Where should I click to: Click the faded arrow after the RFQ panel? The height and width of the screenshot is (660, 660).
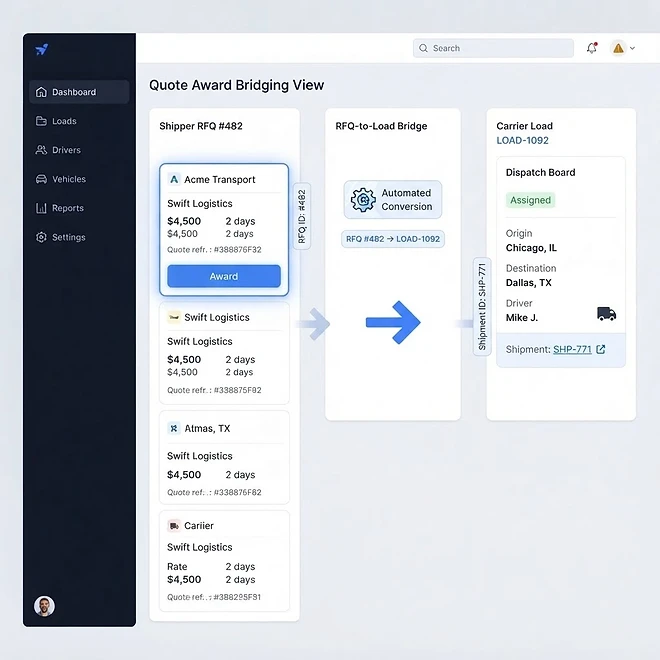pos(314,324)
